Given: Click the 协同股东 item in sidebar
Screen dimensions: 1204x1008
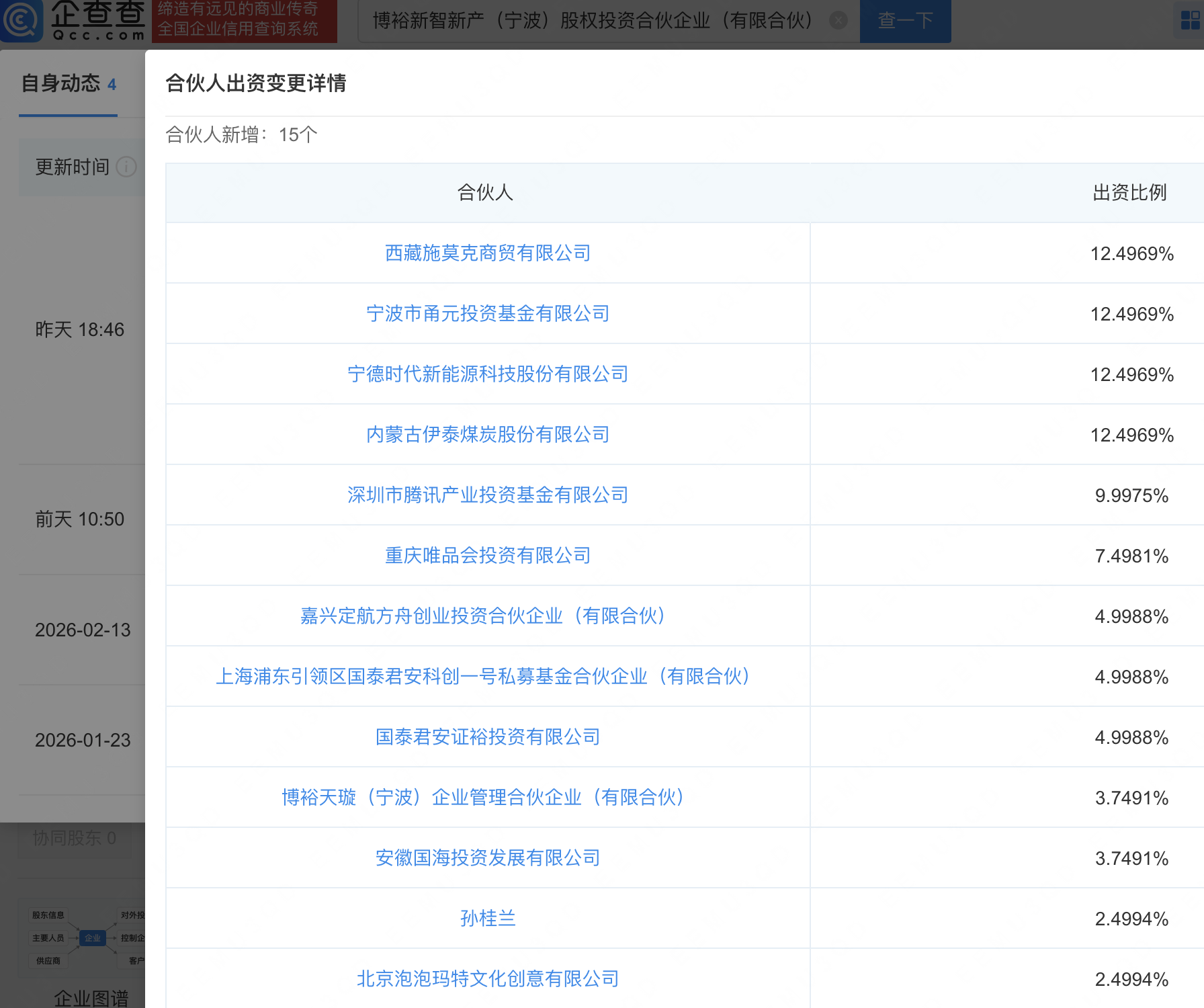Looking at the screenshot, I should click(x=74, y=839).
